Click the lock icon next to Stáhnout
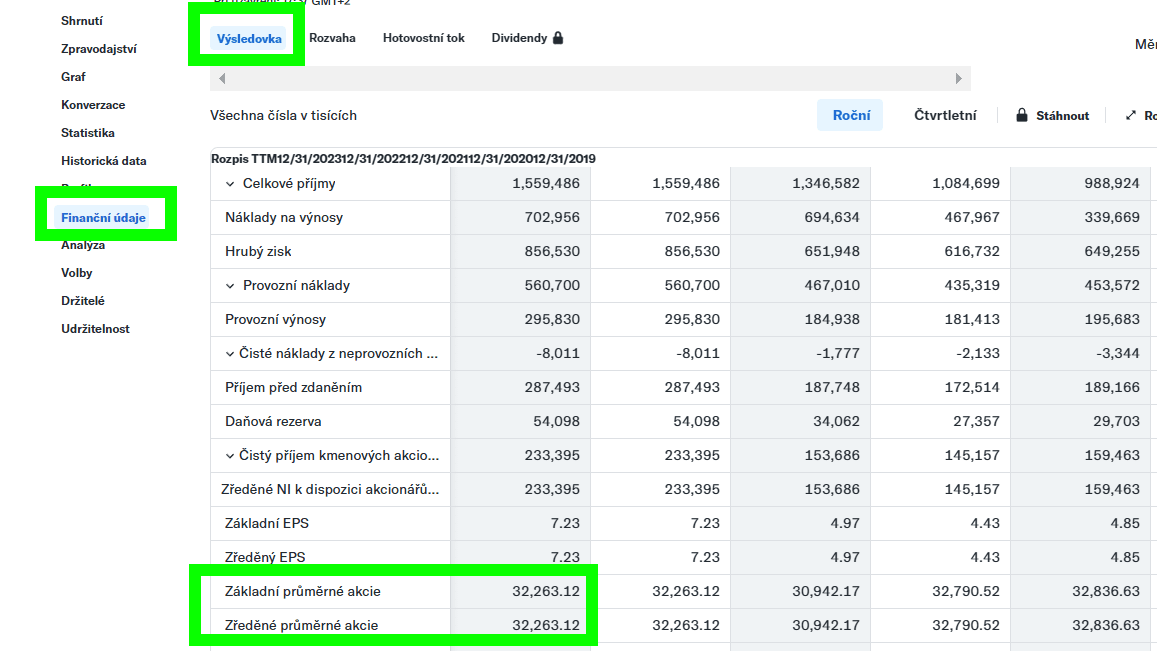This screenshot has width=1157, height=651. 1024,115
